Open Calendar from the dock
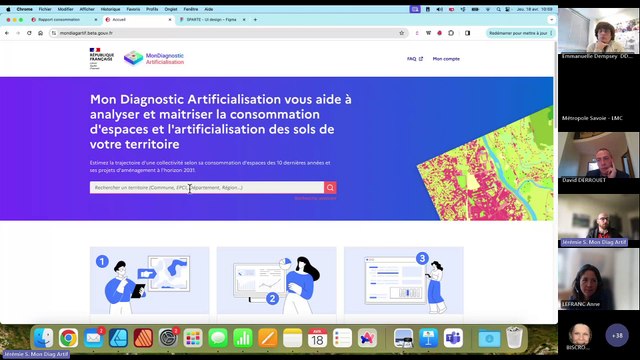Screen dimensions: 640x360 318,338
